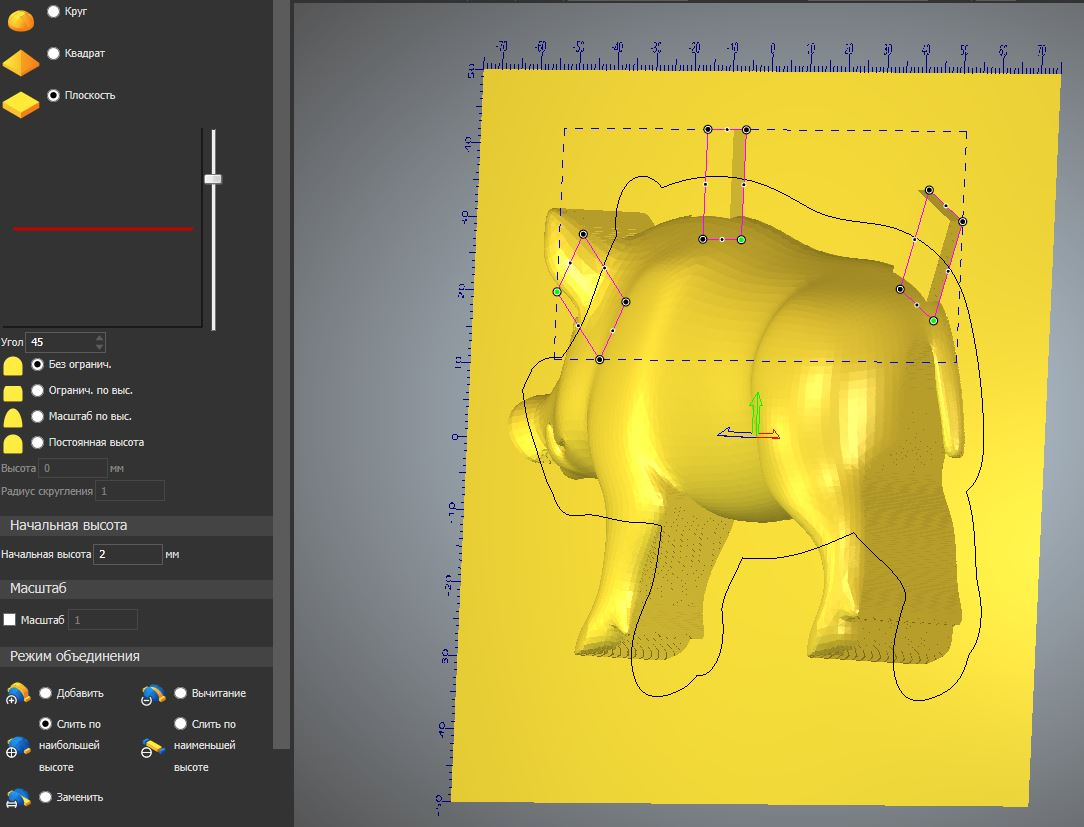Click the Вычитание subtract mode icon
Viewport: 1084px width, 827px height.
(153, 694)
